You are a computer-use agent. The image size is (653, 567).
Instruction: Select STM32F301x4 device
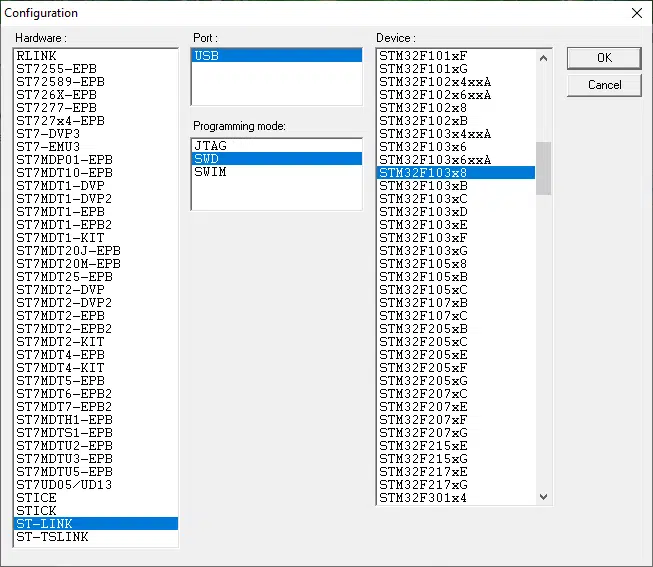(456, 498)
